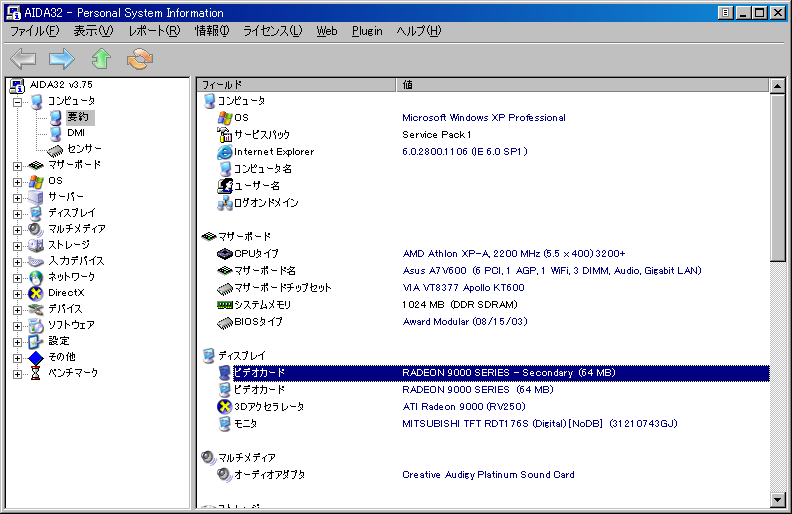Expand the DirectX tree node

(18, 294)
